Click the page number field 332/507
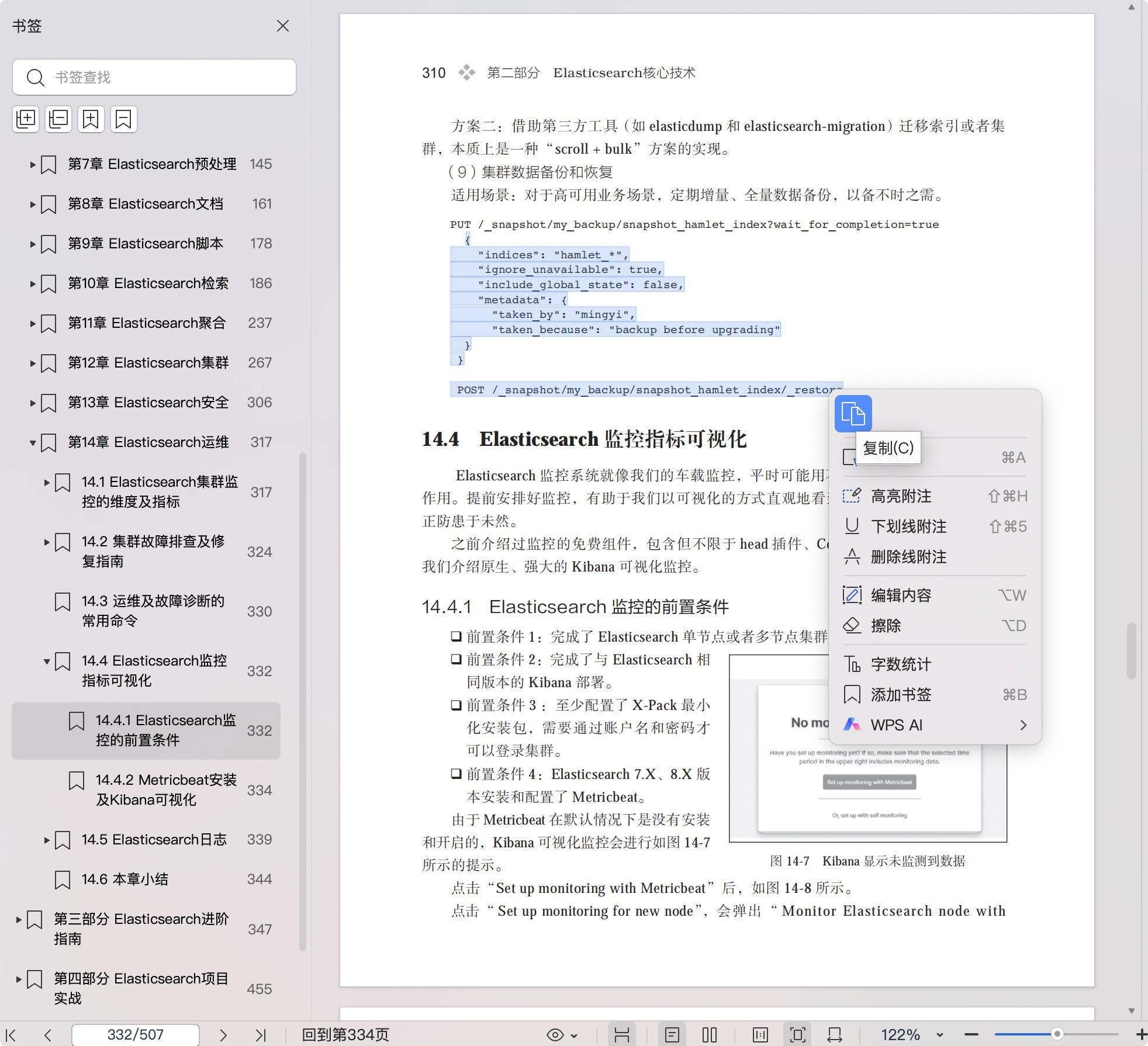Screen dimensions: 1148x1046 (x=136, y=1034)
